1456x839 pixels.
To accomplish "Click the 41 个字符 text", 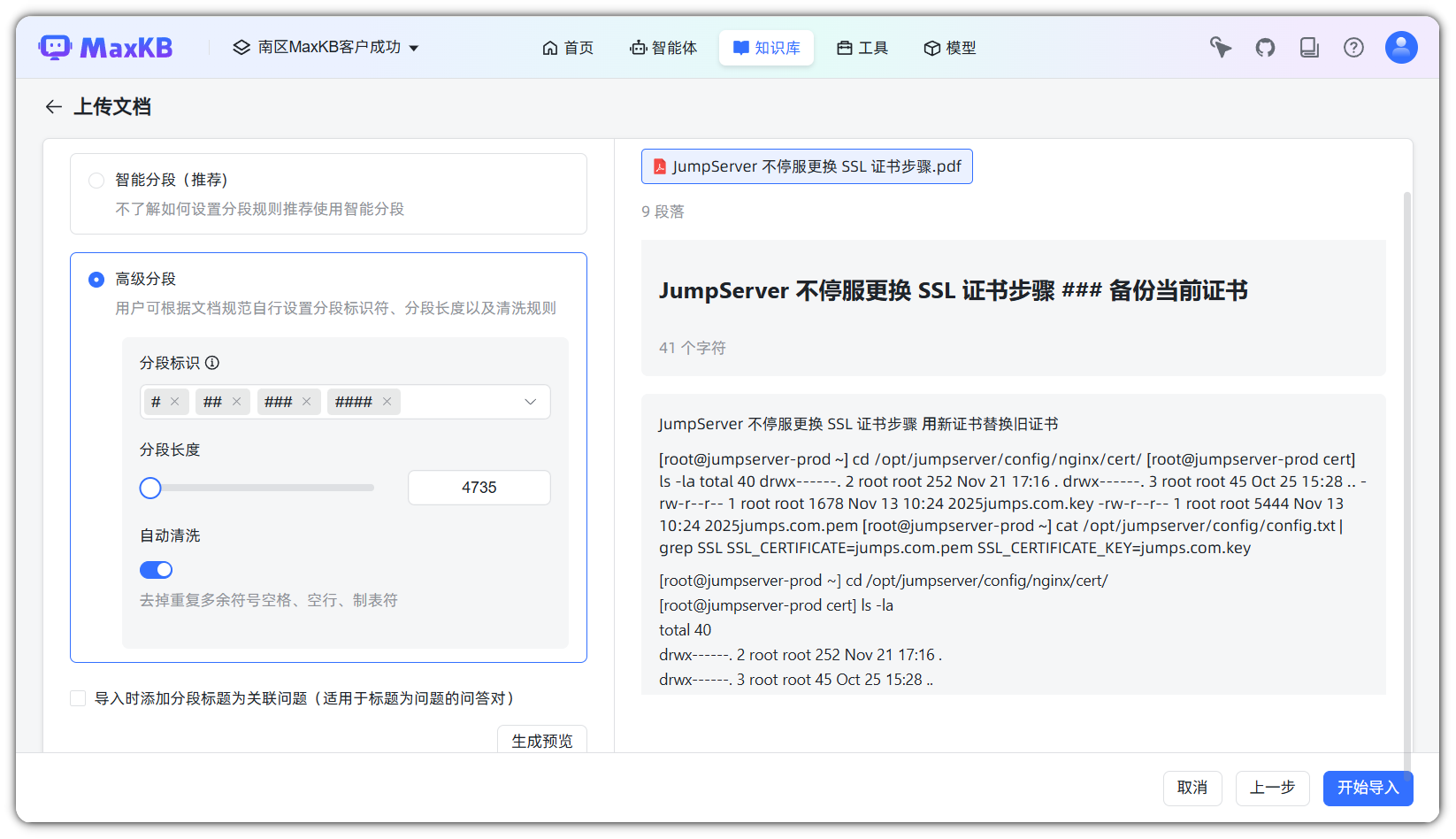I will click(x=693, y=348).
